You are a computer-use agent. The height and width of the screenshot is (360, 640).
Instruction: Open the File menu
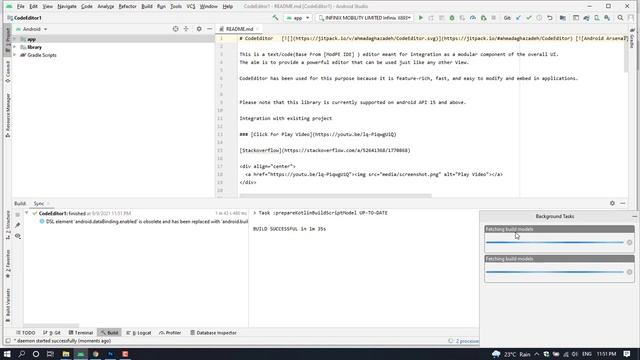20,7
